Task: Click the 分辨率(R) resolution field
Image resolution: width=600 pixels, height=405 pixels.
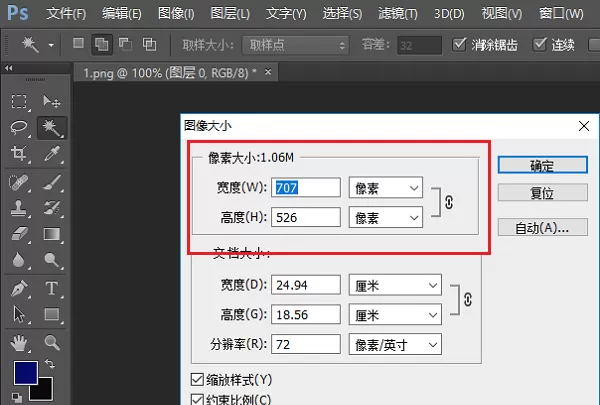Action: coord(306,345)
